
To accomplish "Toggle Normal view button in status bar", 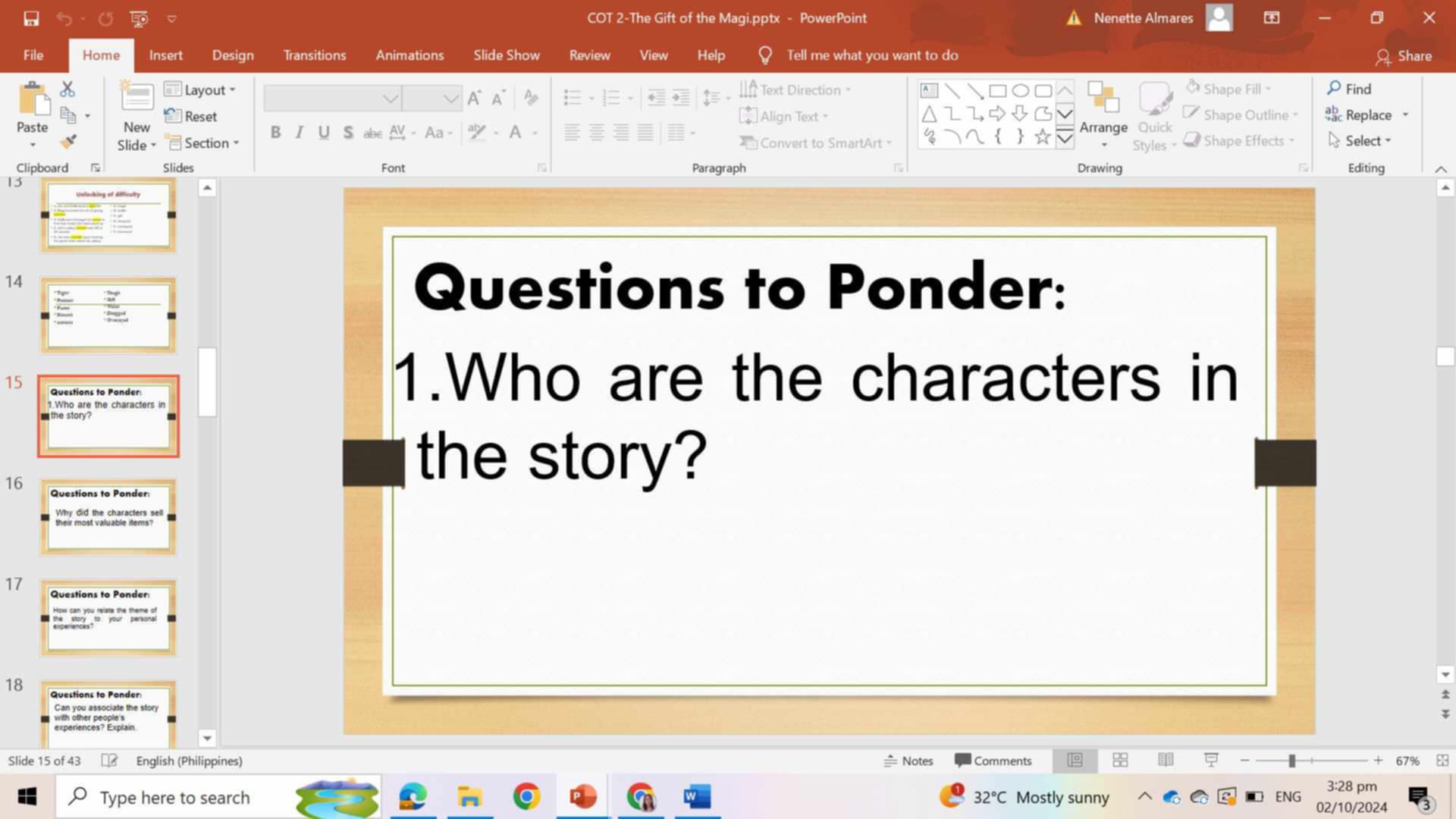I will point(1075,760).
